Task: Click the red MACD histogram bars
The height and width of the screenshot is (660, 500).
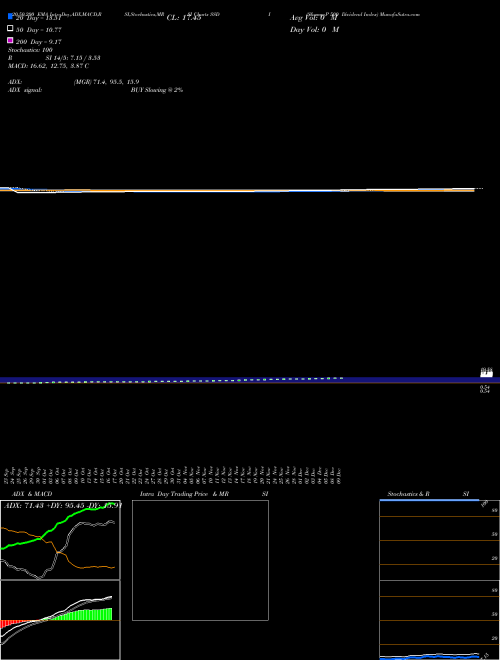Action: tap(11, 623)
